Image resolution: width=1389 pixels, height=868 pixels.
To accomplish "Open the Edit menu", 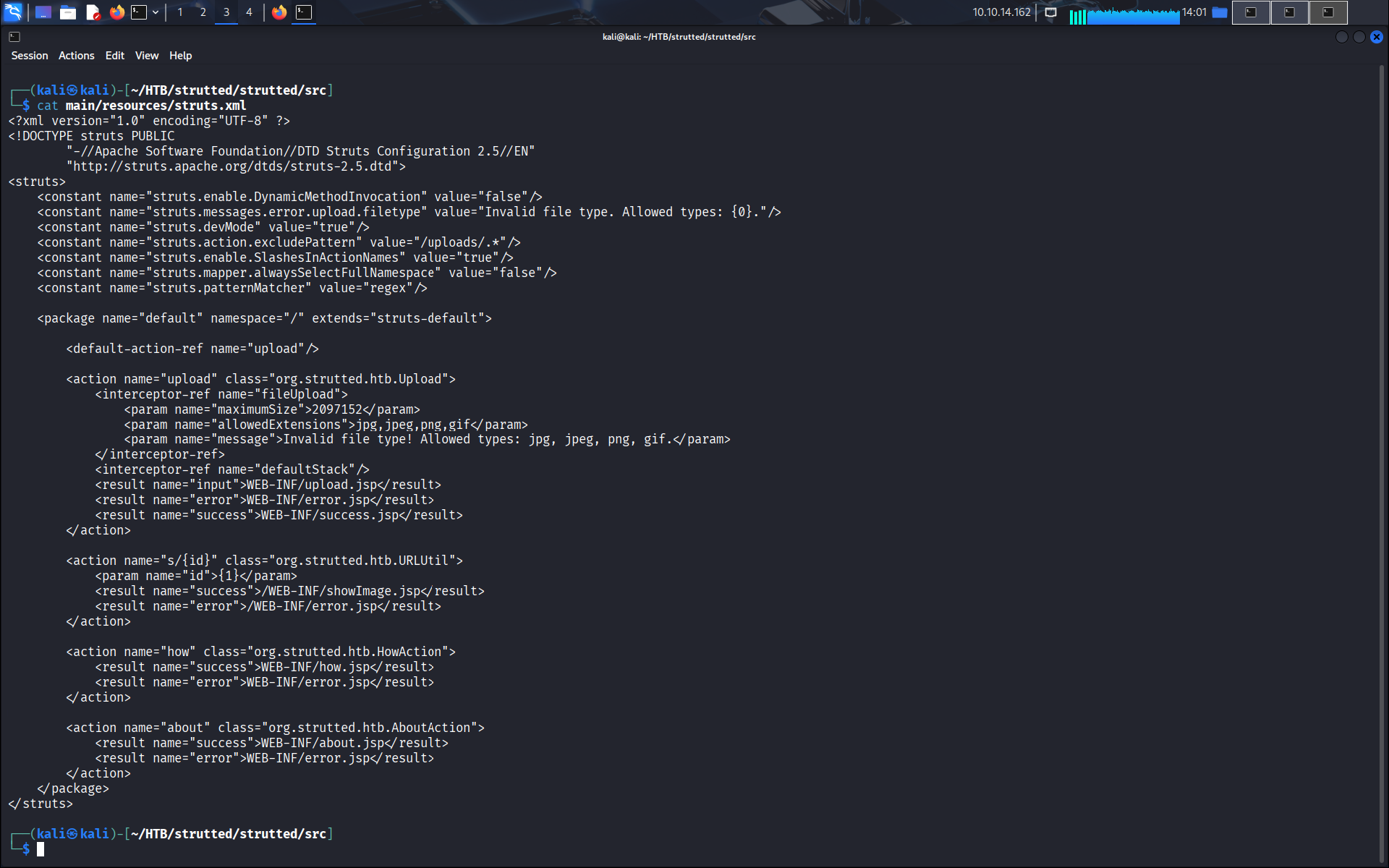I will point(114,56).
